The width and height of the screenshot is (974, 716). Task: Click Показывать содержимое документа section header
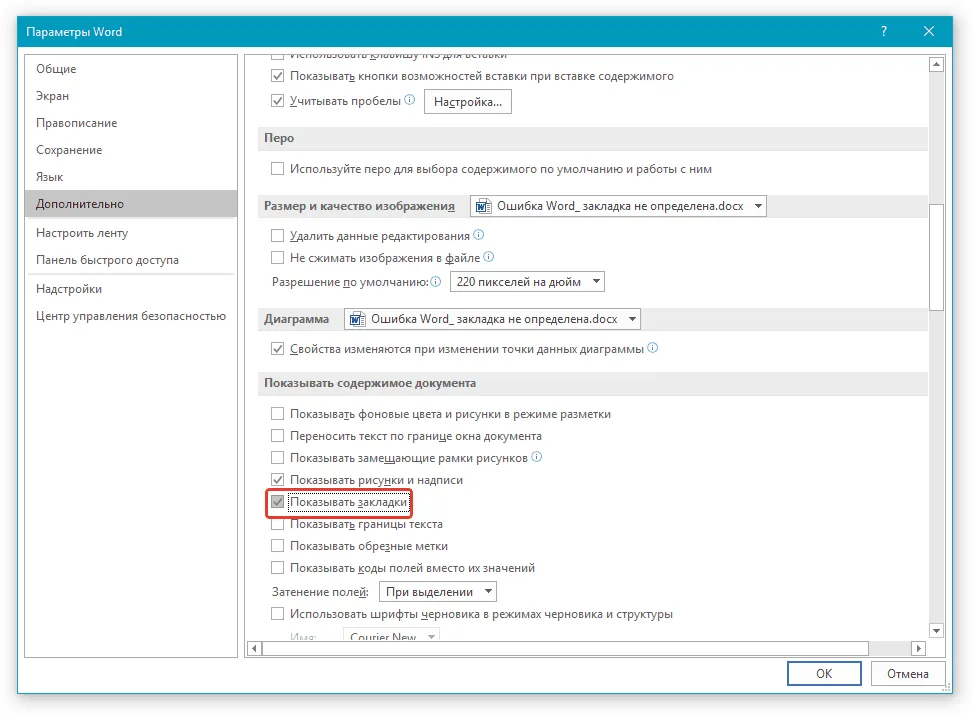coord(593,383)
